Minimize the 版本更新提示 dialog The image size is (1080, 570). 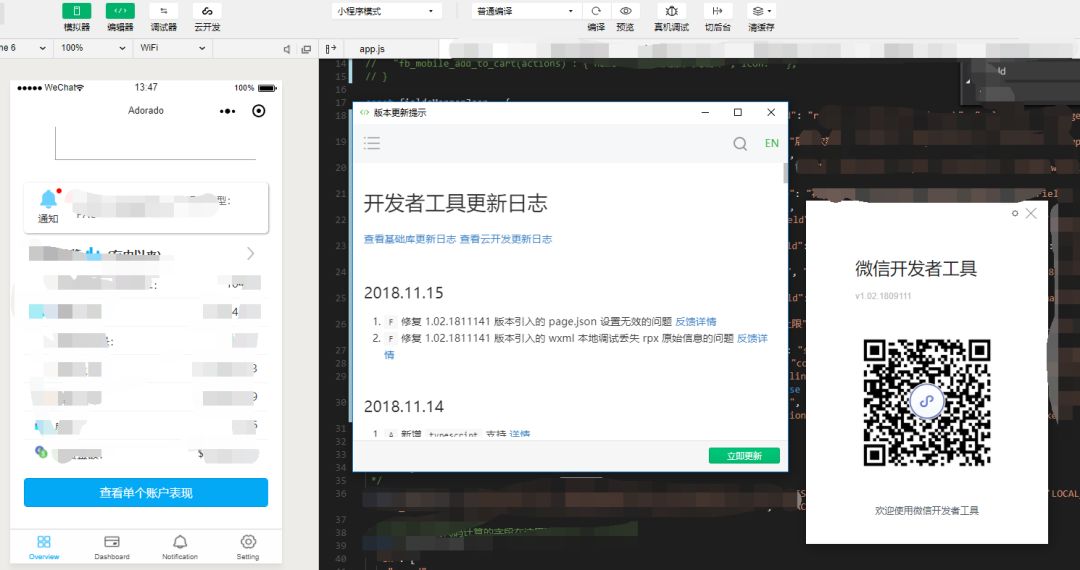coord(705,112)
